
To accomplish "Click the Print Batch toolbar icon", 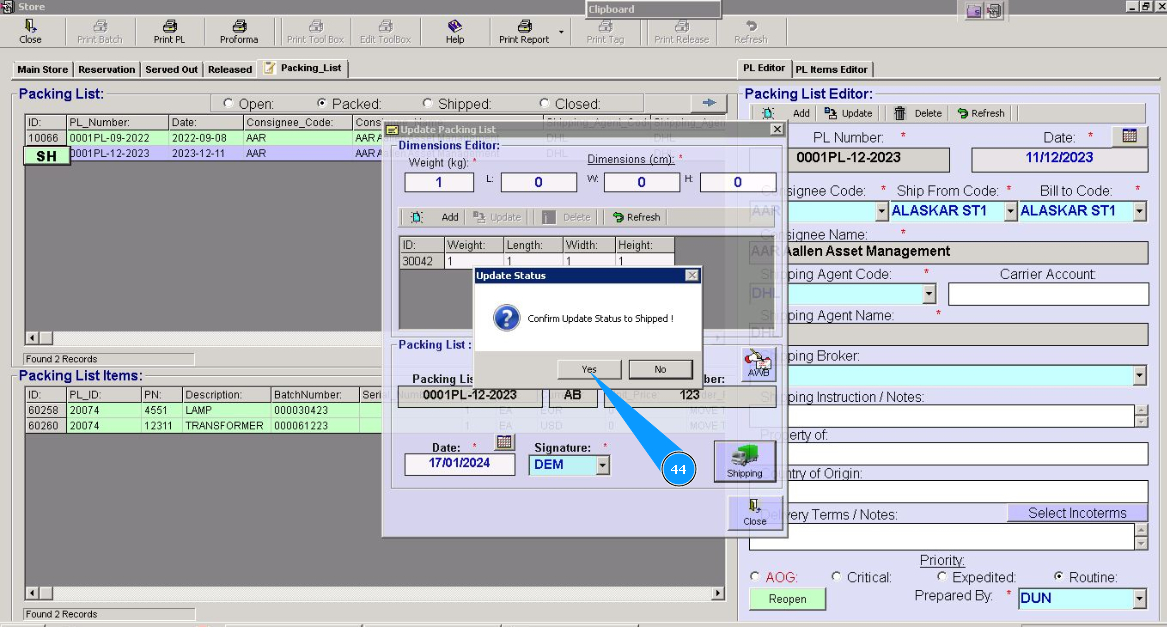I will (100, 32).
